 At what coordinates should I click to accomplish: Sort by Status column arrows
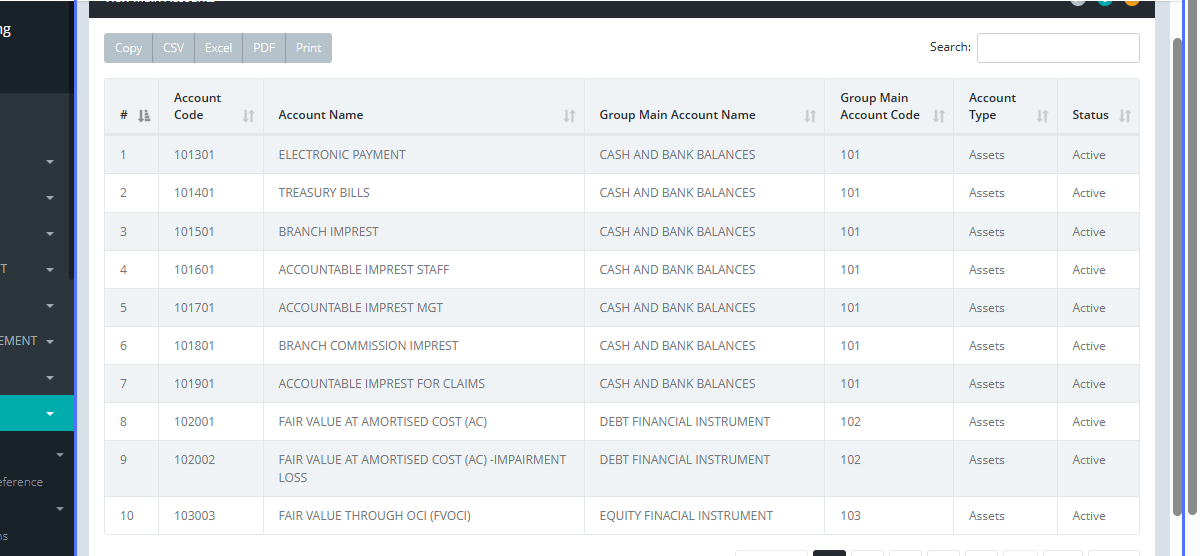coord(1125,116)
